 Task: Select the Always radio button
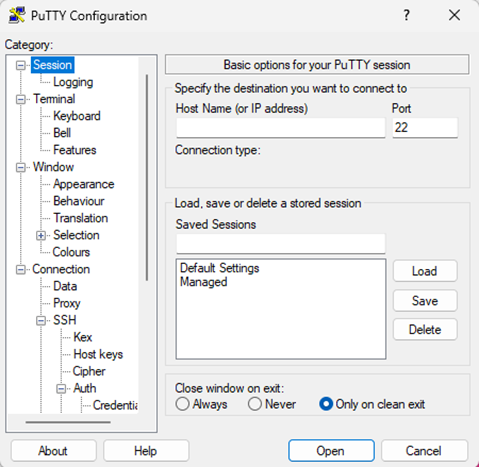pyautogui.click(x=182, y=404)
